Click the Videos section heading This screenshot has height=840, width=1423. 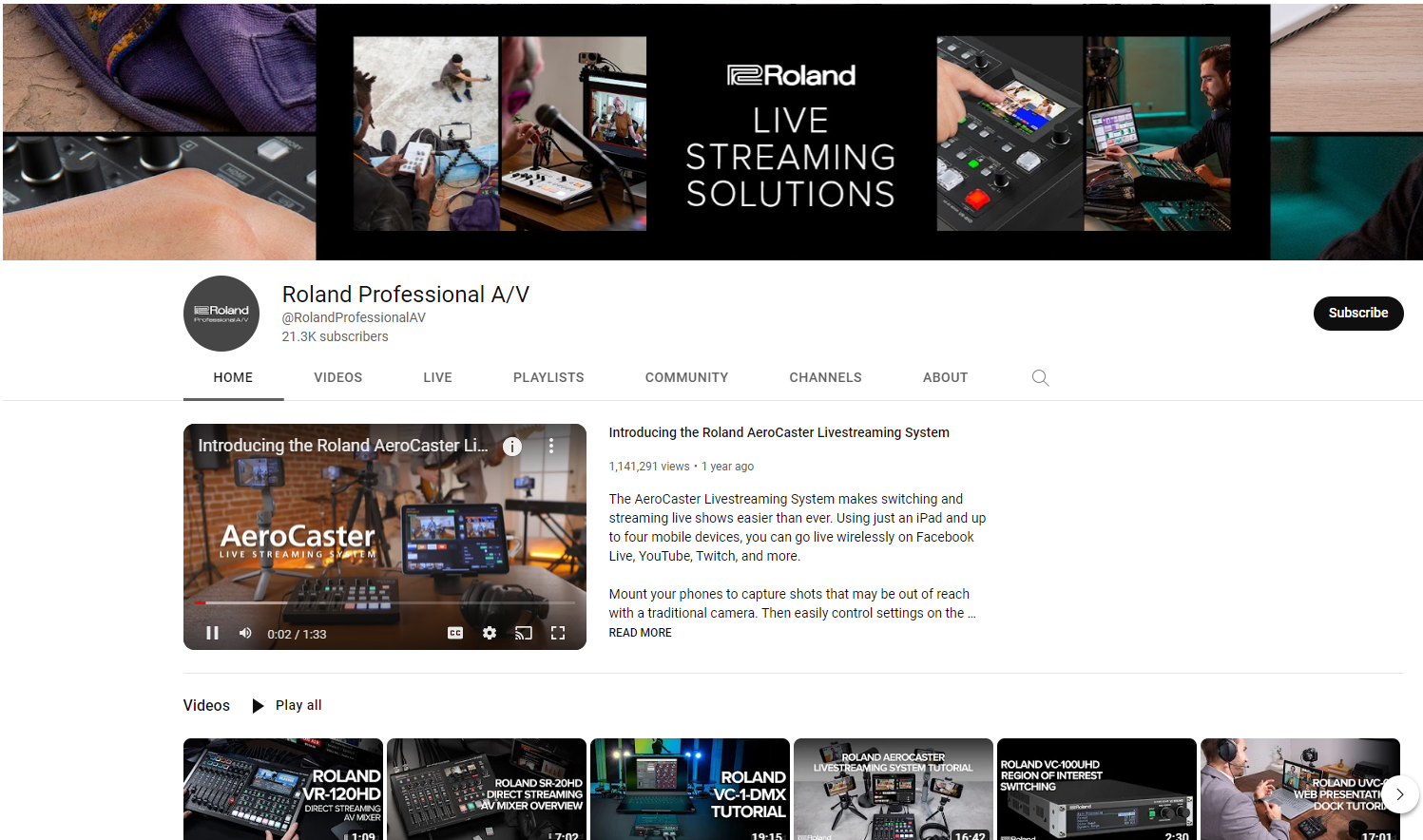click(206, 705)
